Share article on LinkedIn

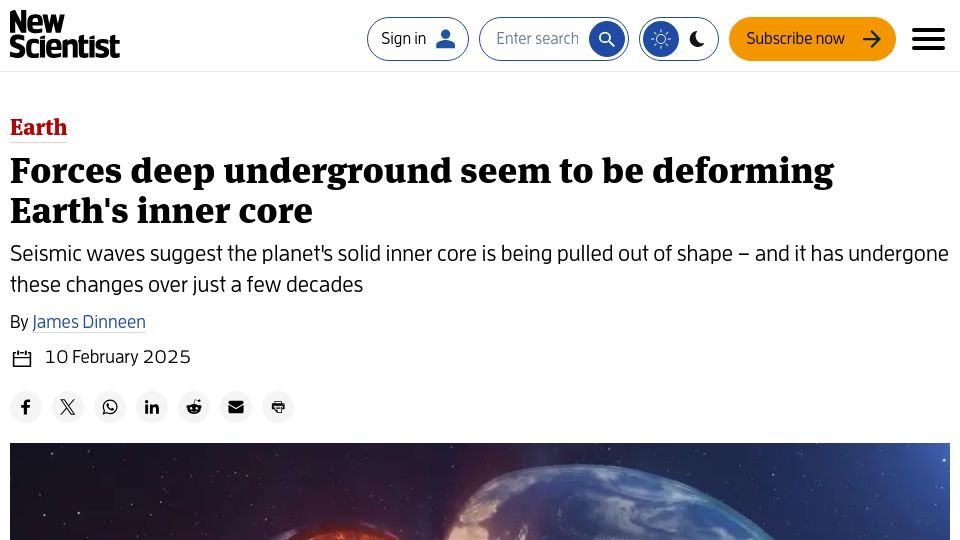[152, 407]
